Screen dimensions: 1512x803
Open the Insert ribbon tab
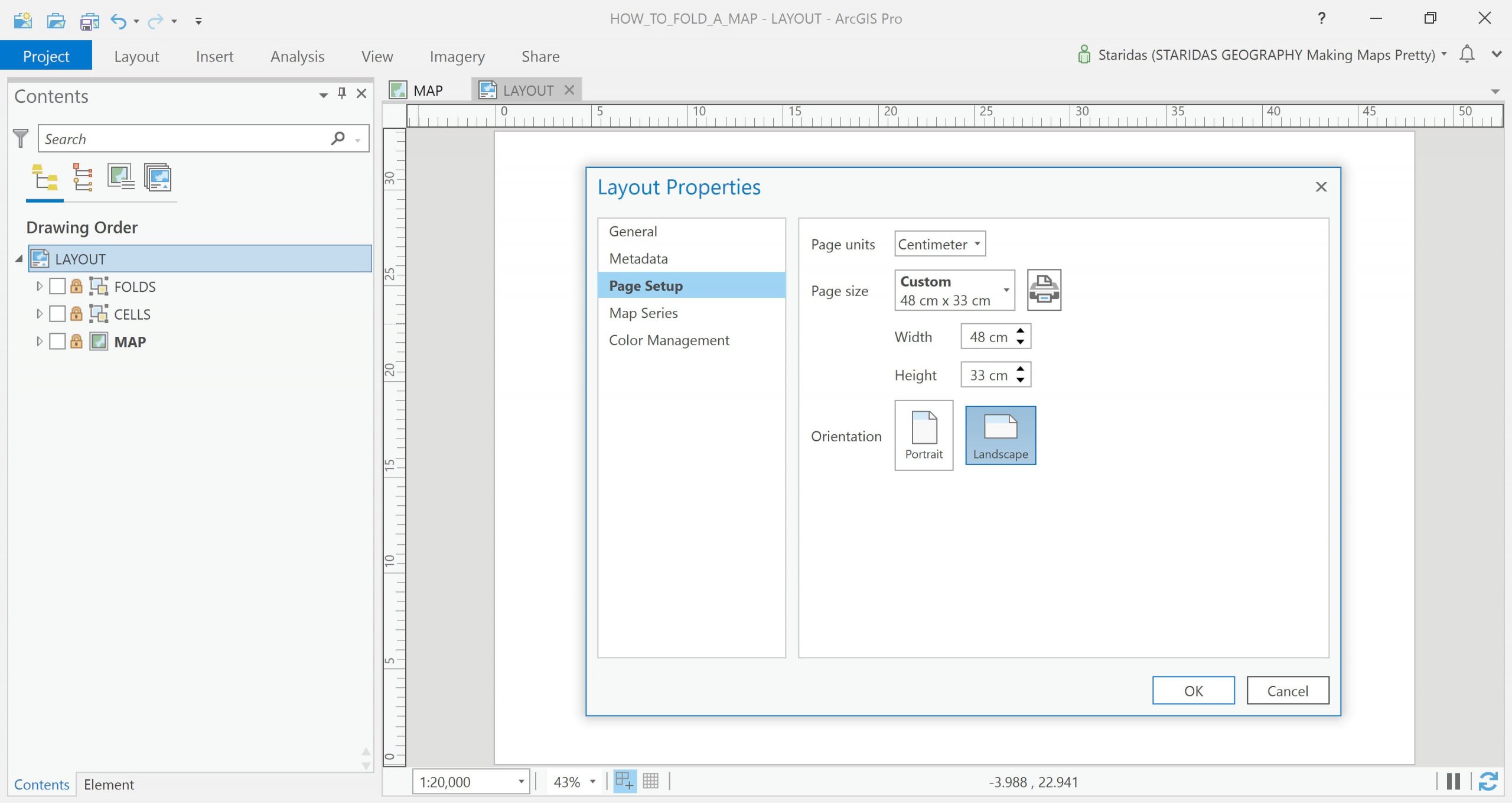pyautogui.click(x=214, y=56)
